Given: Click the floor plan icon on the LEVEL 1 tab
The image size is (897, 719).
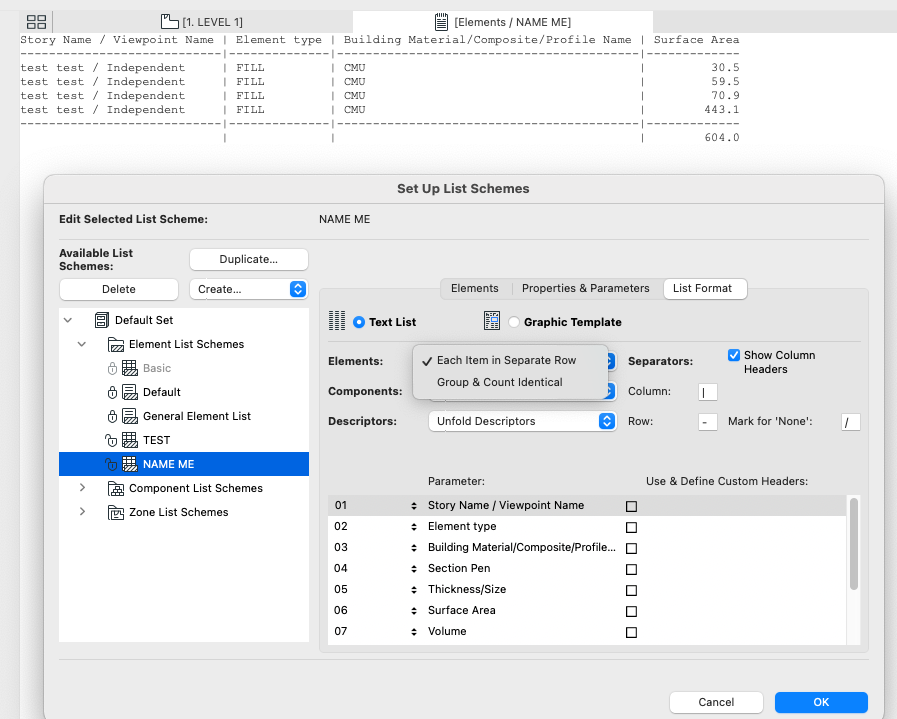Looking at the screenshot, I should pos(169,22).
